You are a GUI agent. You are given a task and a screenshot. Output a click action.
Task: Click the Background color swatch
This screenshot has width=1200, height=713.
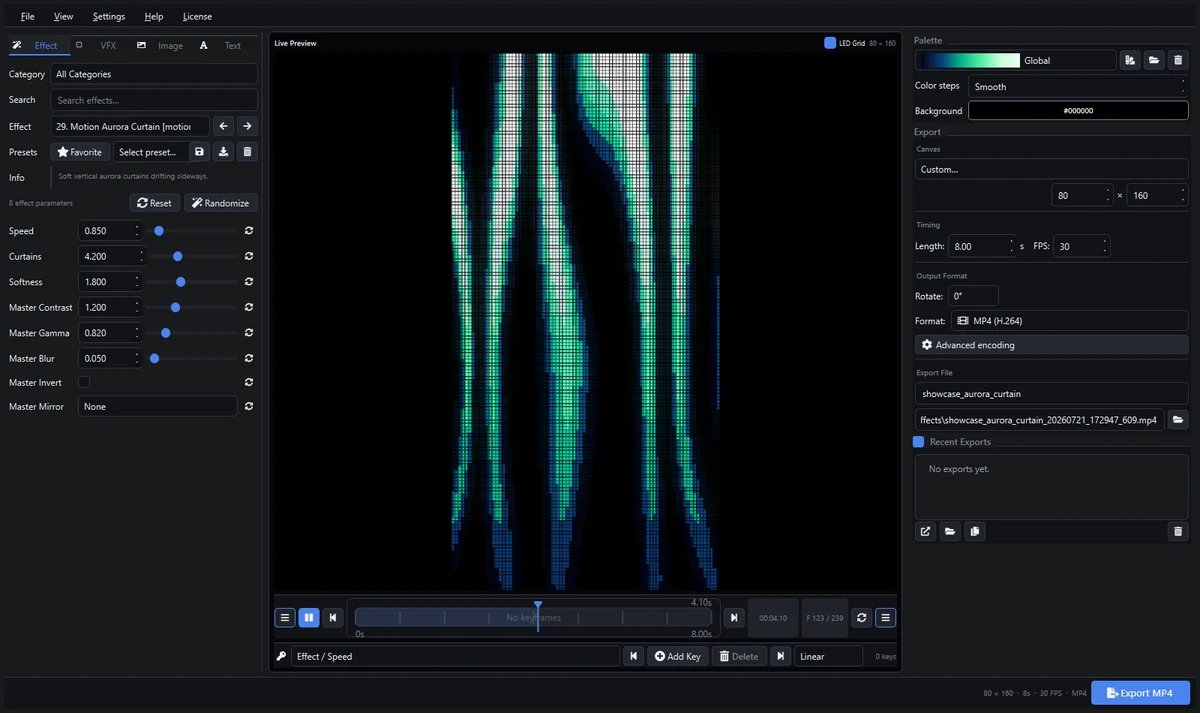point(1078,111)
